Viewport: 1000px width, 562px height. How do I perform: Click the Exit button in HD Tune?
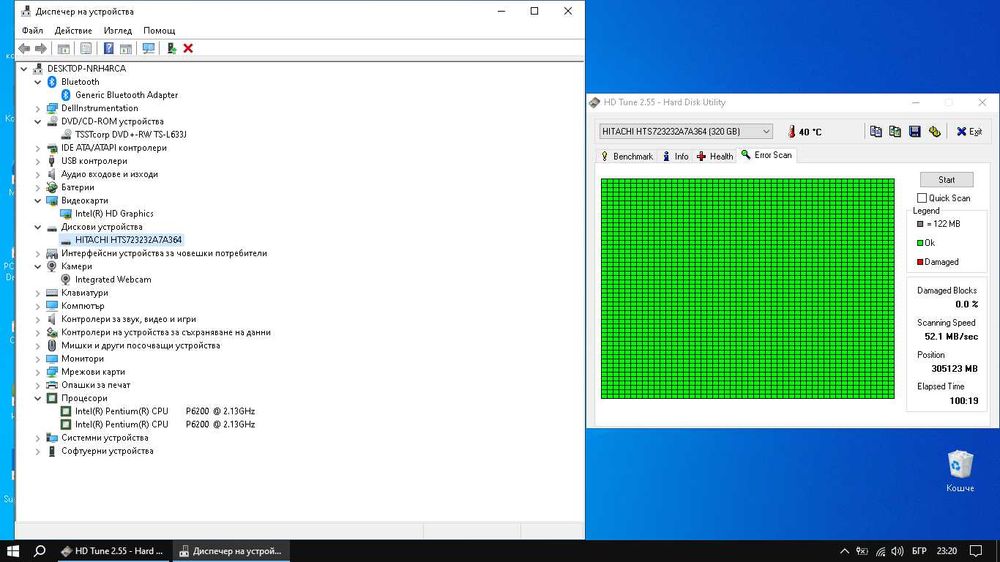pos(969,131)
